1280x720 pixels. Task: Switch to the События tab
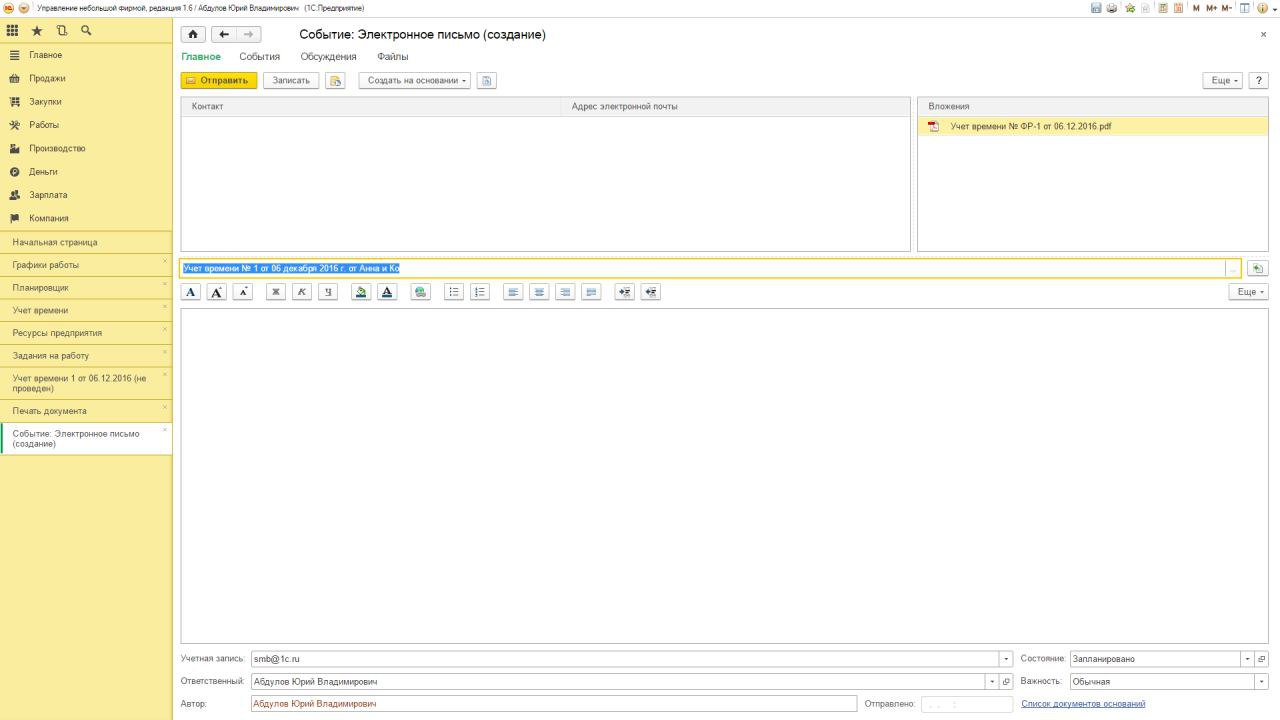pos(260,57)
